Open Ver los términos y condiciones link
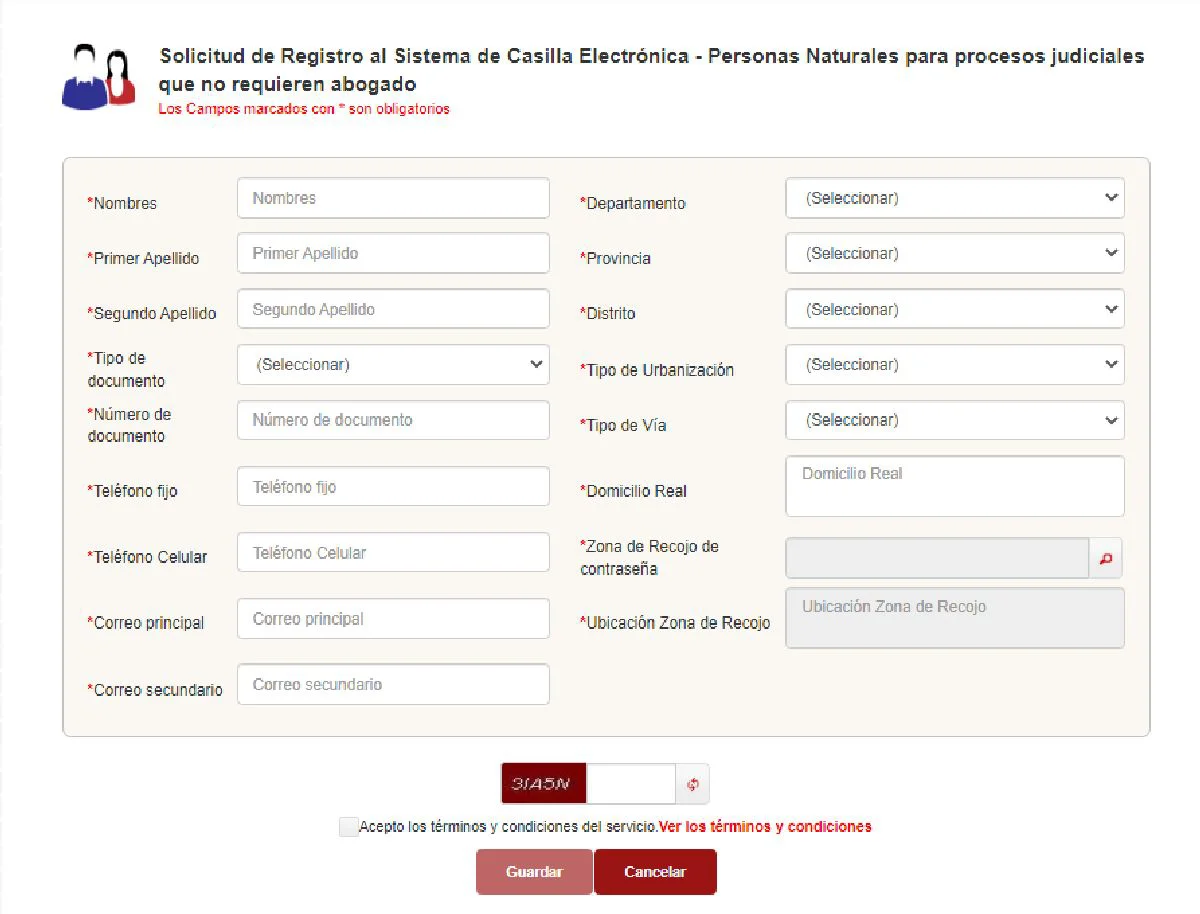Viewport: 1200px width, 914px height. point(765,827)
